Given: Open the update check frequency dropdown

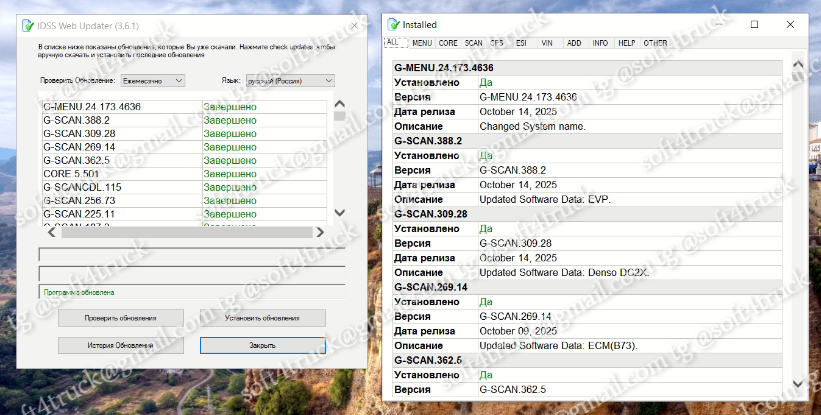Looking at the screenshot, I should (152, 81).
